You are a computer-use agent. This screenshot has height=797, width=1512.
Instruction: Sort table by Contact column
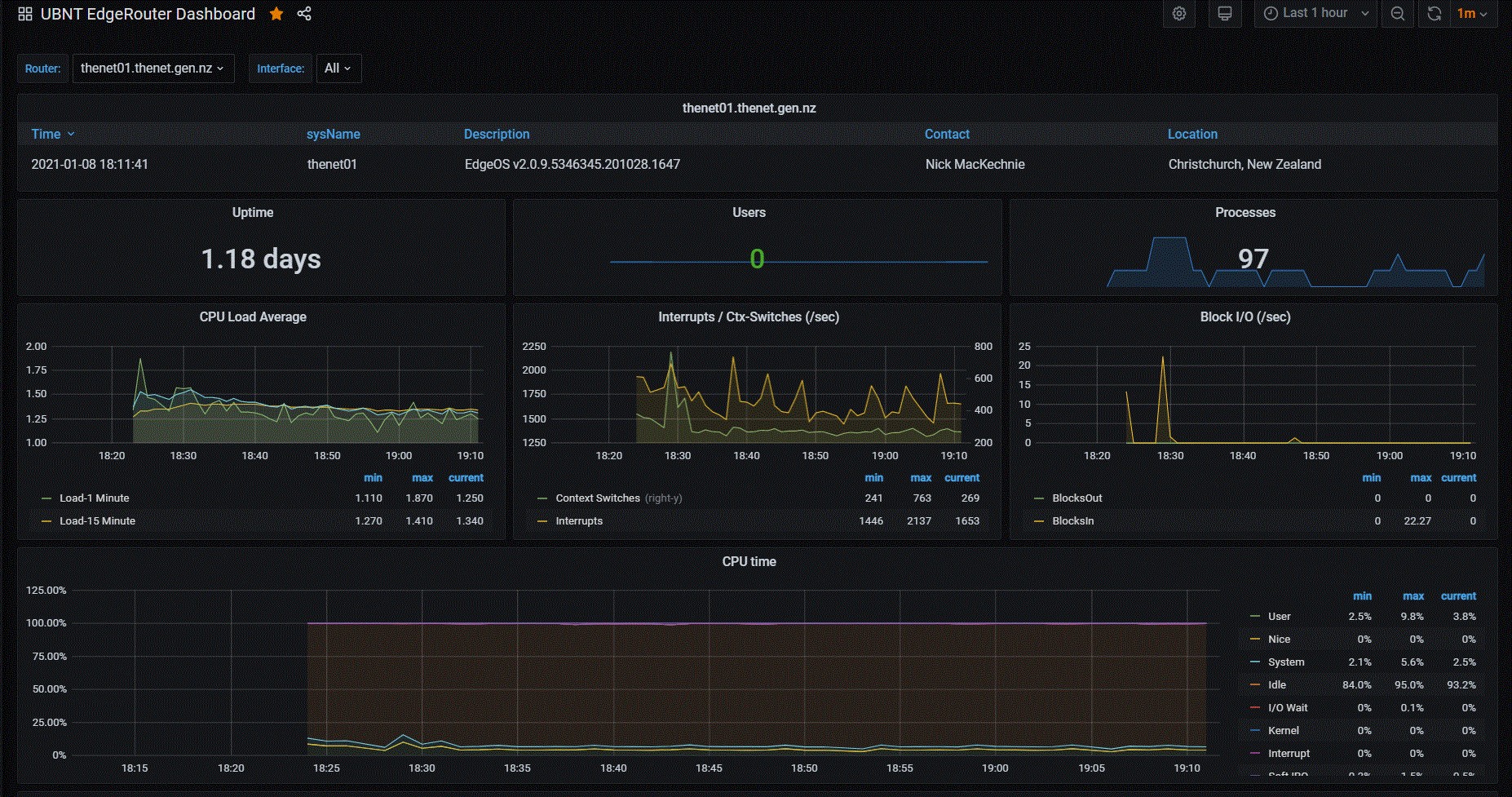pos(947,135)
